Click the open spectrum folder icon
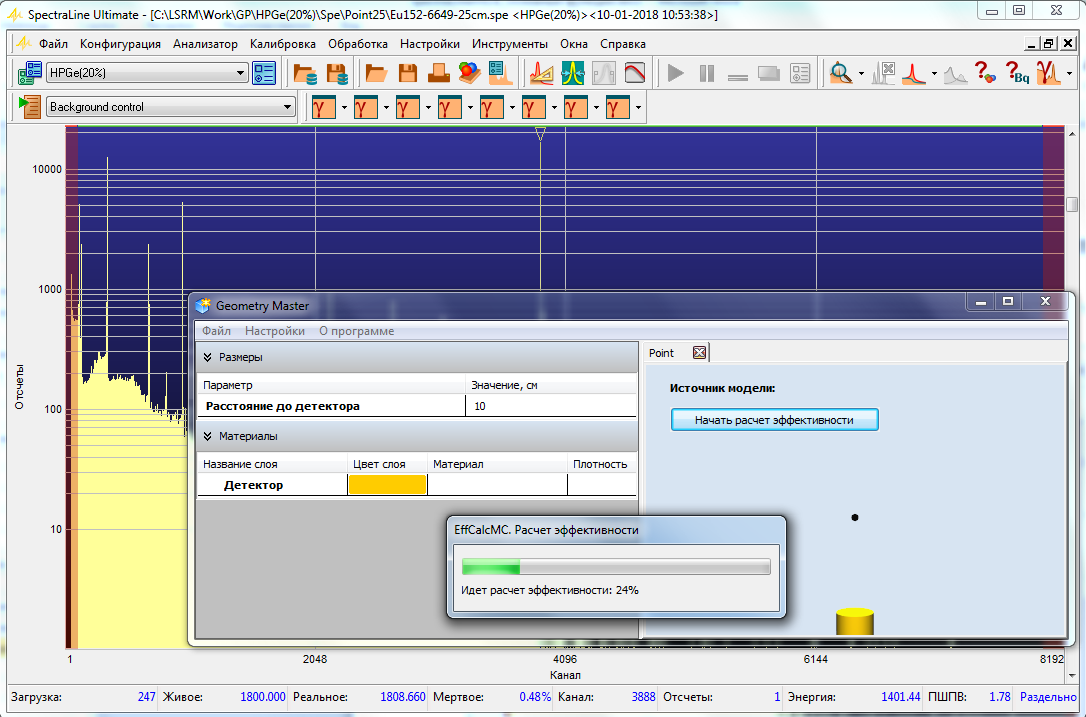Screen dimensions: 1086x717 point(376,73)
